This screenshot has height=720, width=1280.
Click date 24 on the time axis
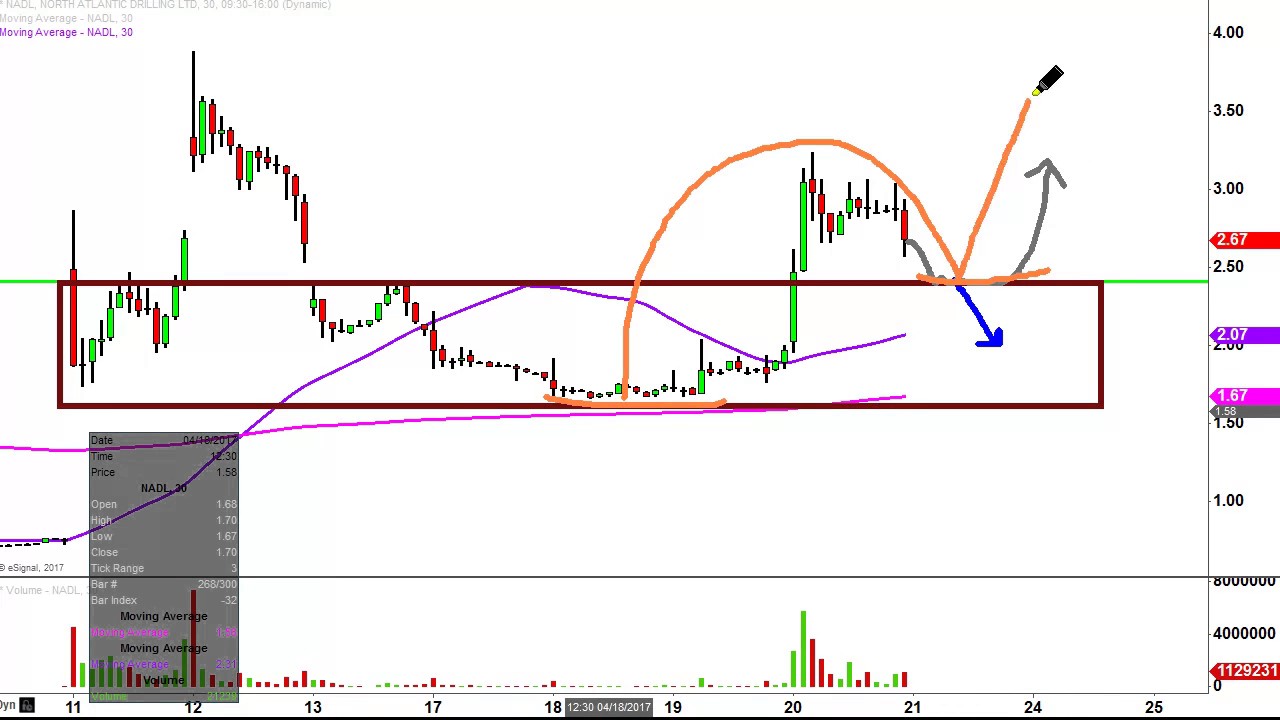click(x=1033, y=707)
